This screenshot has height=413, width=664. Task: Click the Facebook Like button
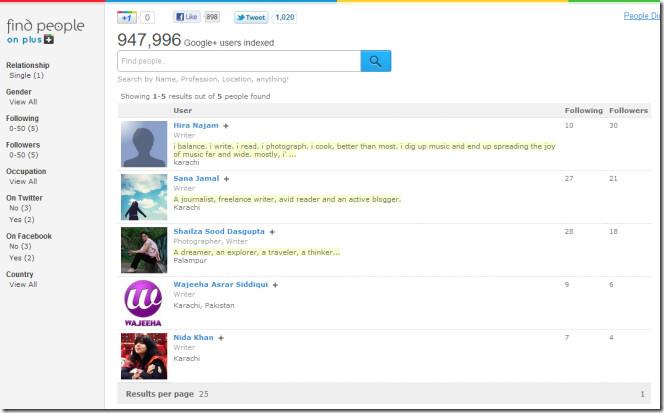(x=187, y=17)
